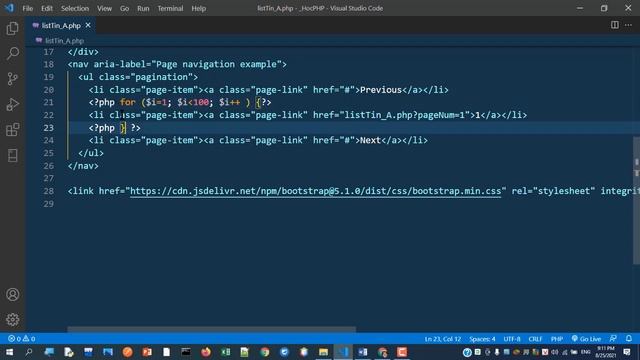
Task: Click 'Page navigation example' on line 18
Action: pyautogui.click(x=216, y=64)
